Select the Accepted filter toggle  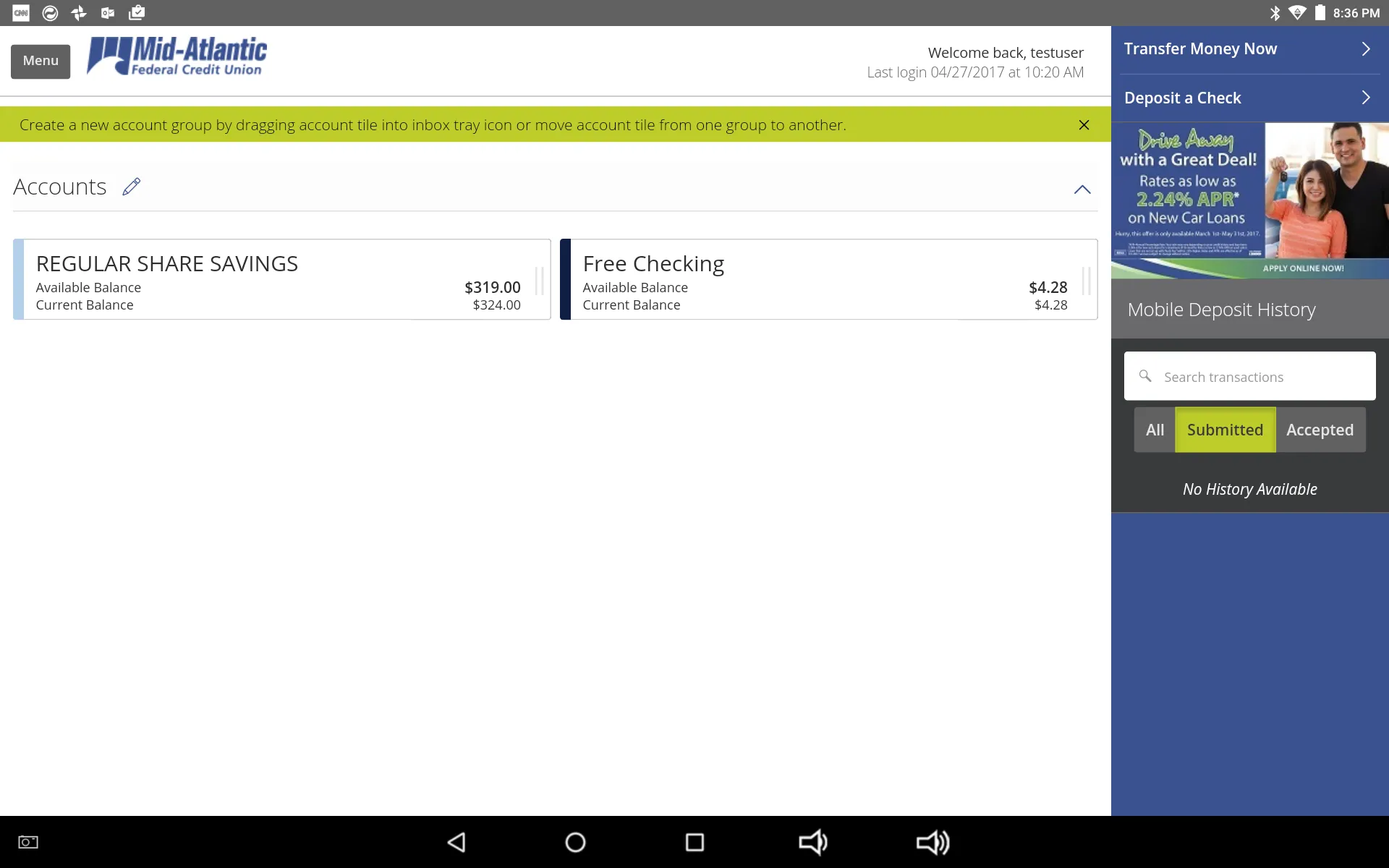tap(1320, 429)
